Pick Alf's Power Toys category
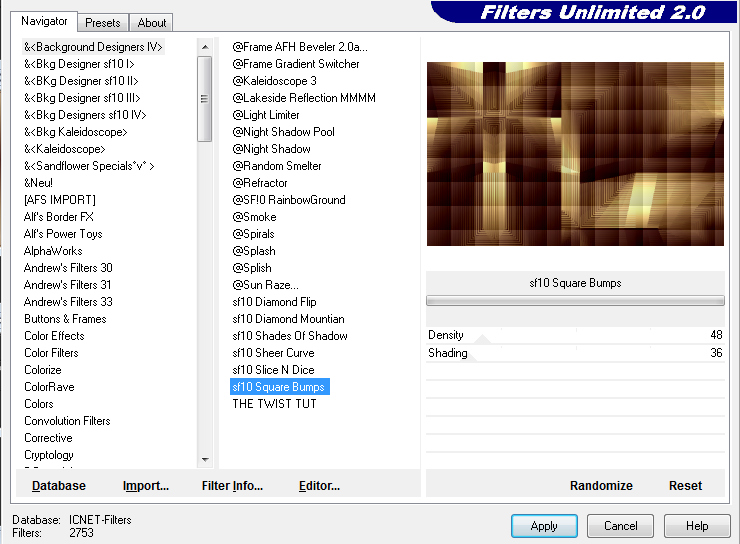740x544 pixels. (63, 234)
